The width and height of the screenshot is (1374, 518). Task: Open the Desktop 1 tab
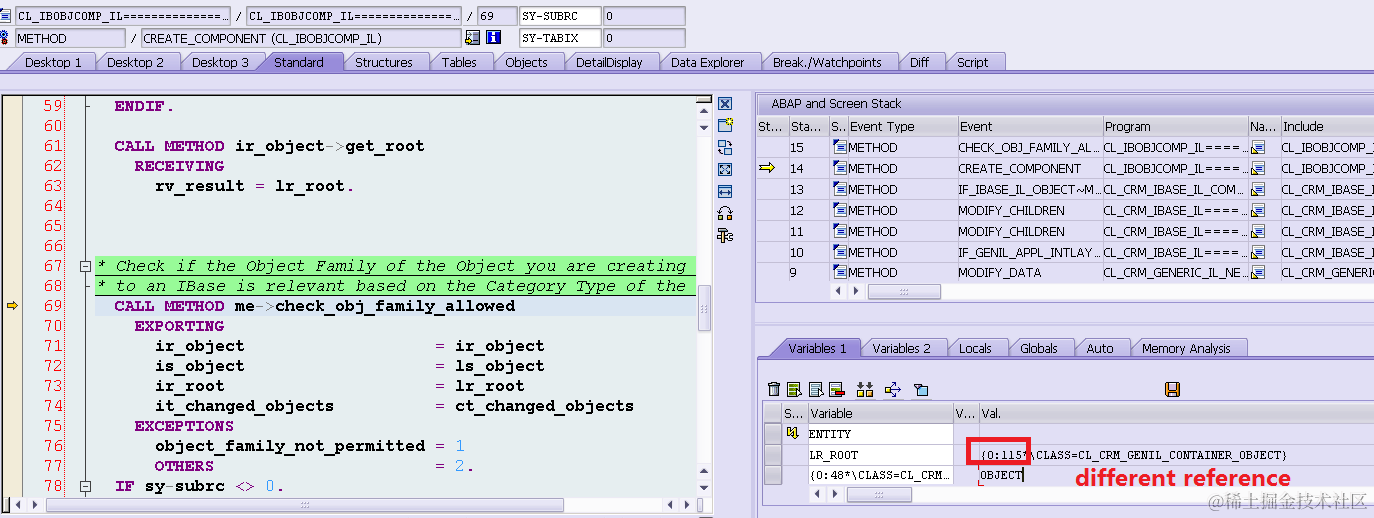point(53,62)
